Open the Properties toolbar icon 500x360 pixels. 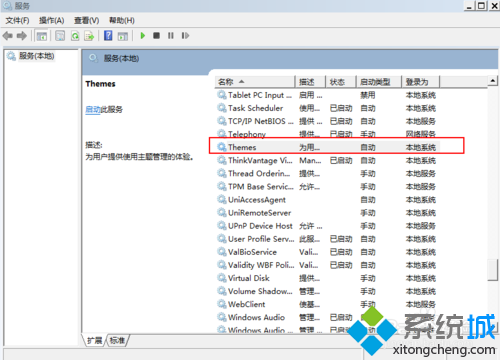pyautogui.click(x=60, y=36)
